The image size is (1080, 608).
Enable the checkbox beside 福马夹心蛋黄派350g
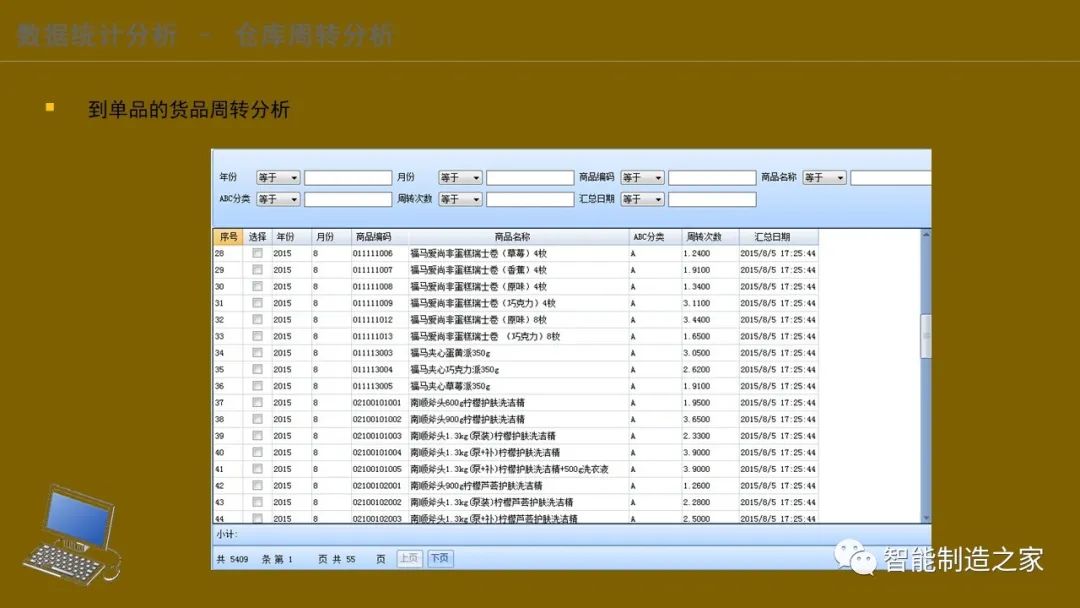coord(256,353)
